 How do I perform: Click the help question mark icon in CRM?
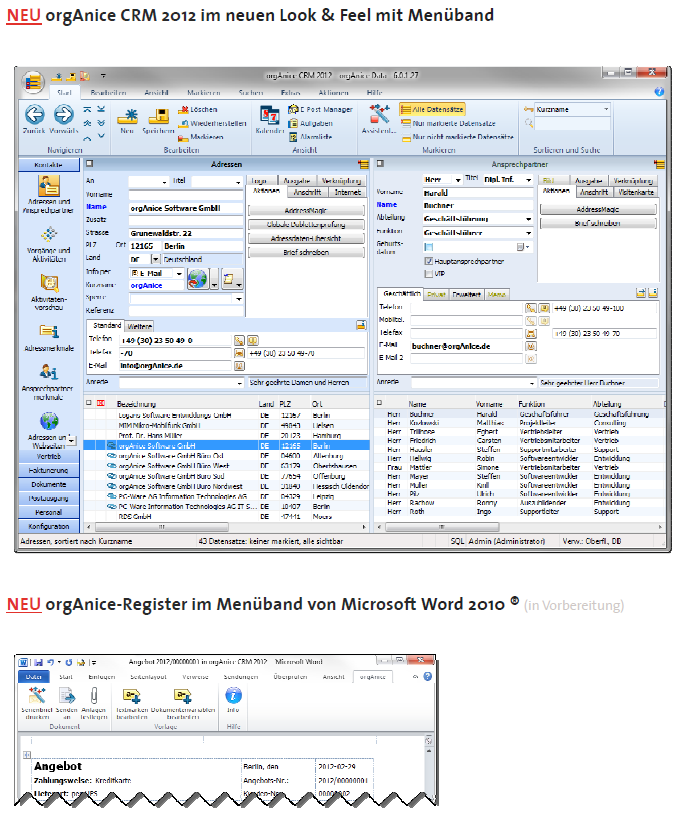pyautogui.click(x=659, y=92)
